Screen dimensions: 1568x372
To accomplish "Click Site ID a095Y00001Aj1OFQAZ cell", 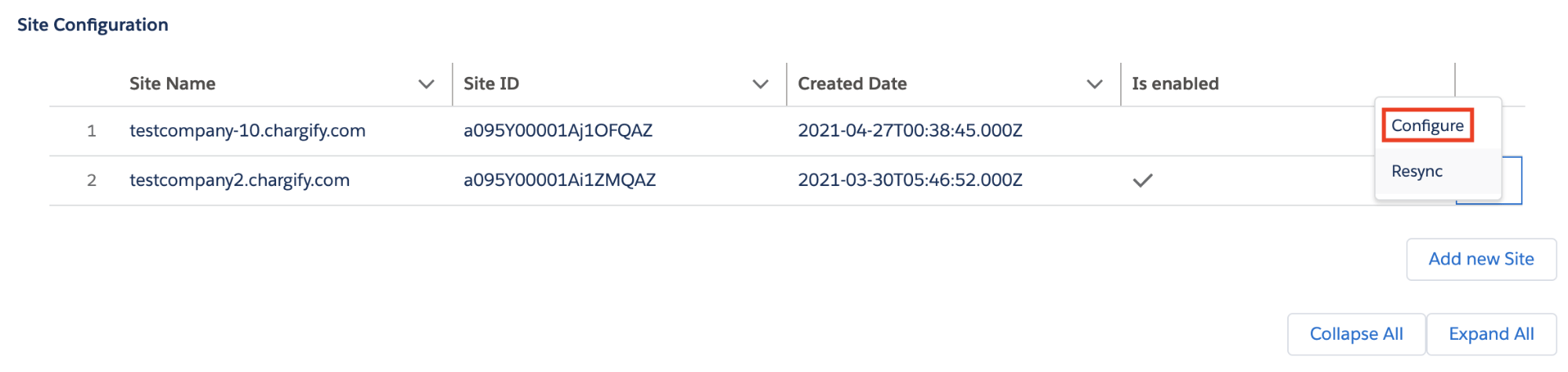I will [558, 130].
